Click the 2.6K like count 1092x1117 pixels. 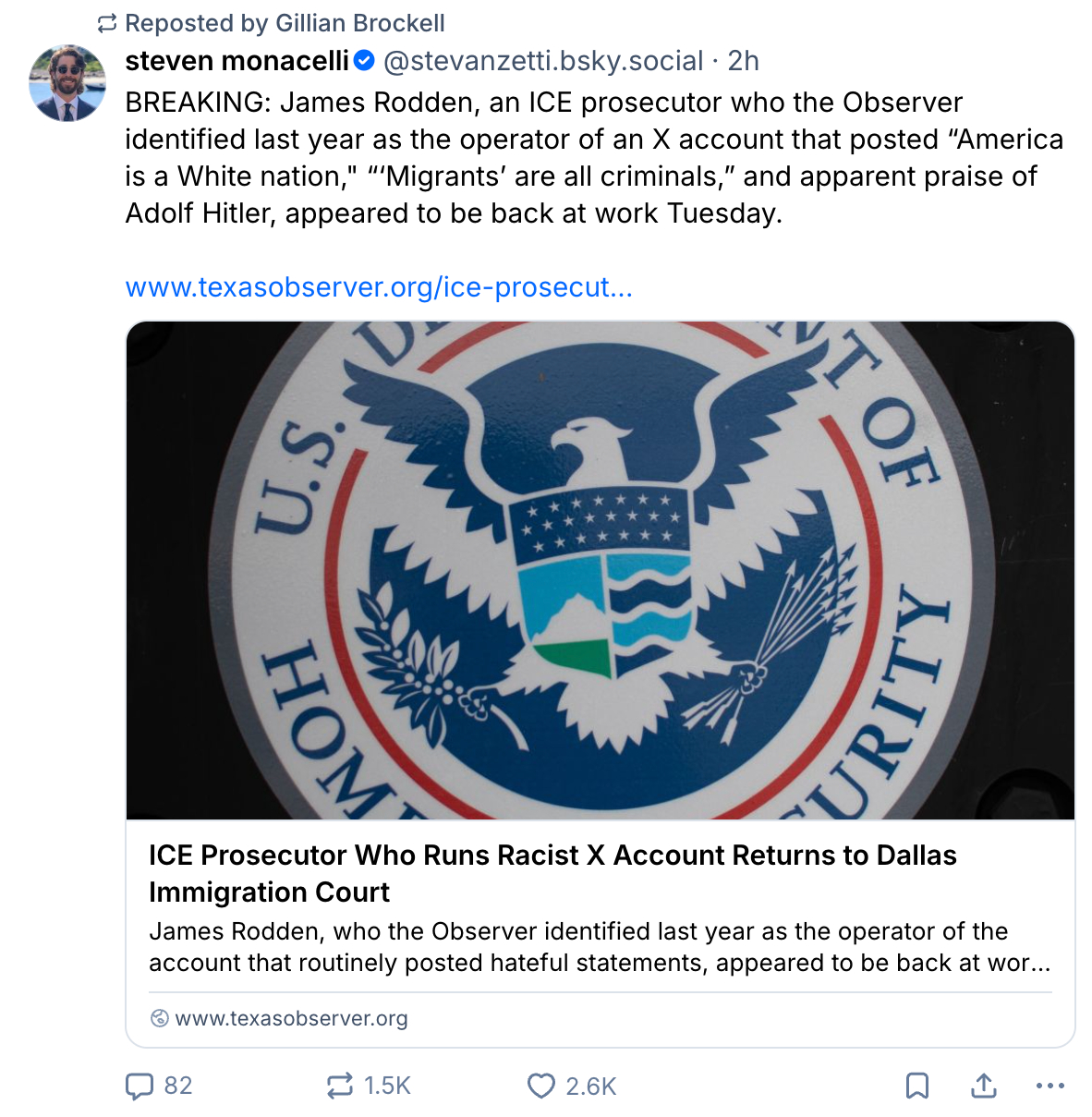(591, 1086)
